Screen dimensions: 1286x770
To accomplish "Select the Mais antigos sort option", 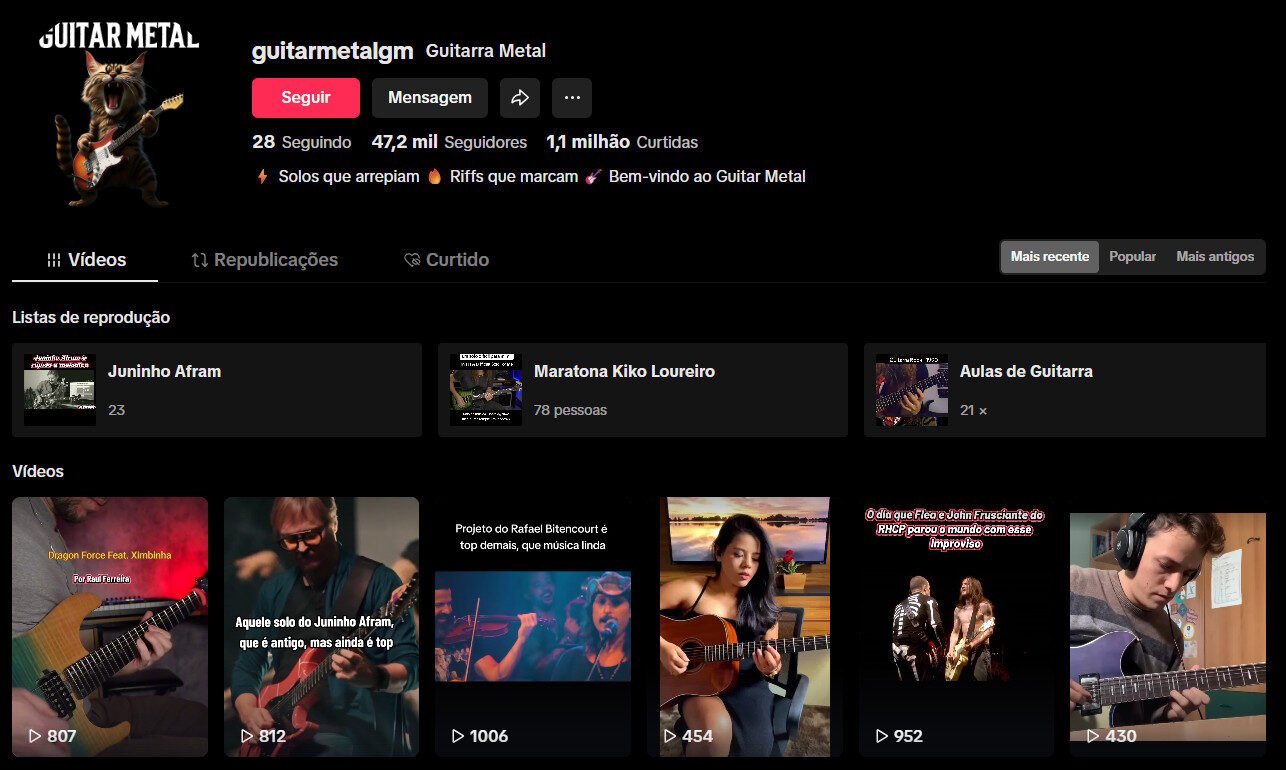I will (x=1215, y=256).
